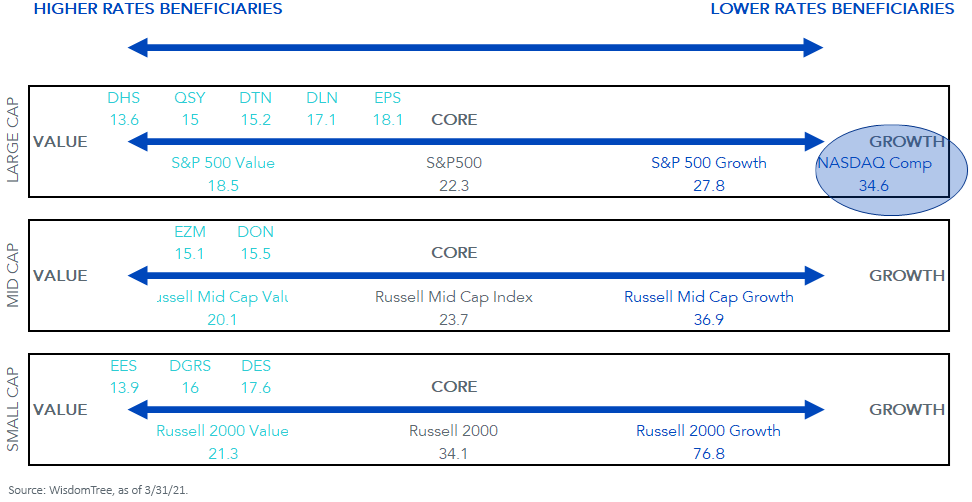Select the "Russell 2000 Value" label

(x=223, y=431)
